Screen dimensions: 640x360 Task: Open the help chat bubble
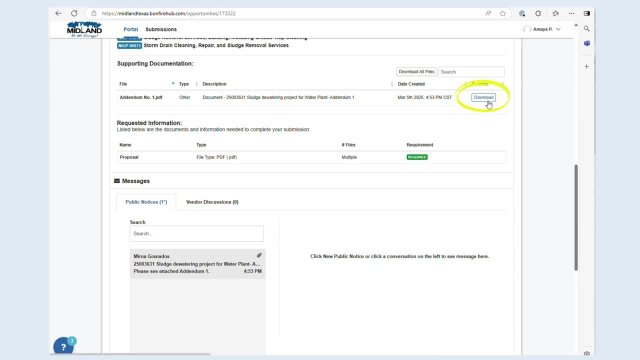coord(64,347)
